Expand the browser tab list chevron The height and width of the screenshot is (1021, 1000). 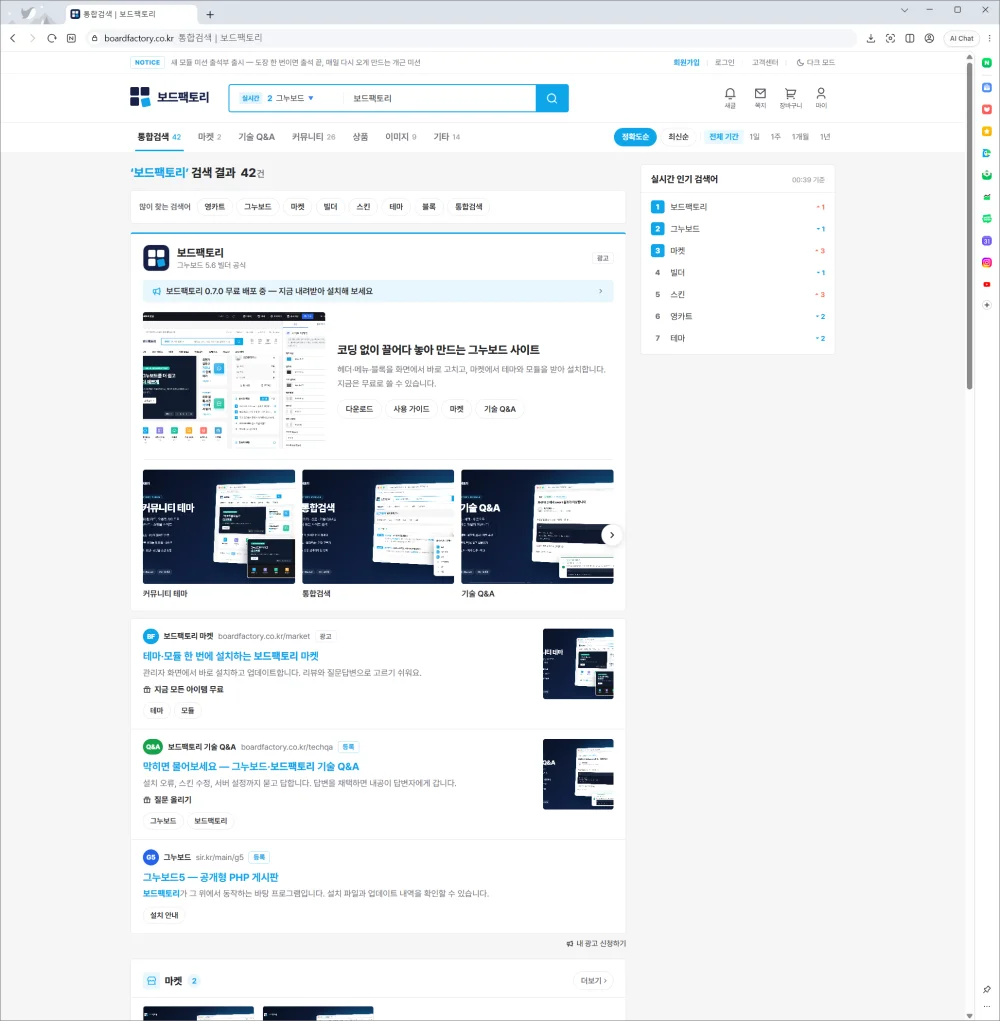(904, 10)
